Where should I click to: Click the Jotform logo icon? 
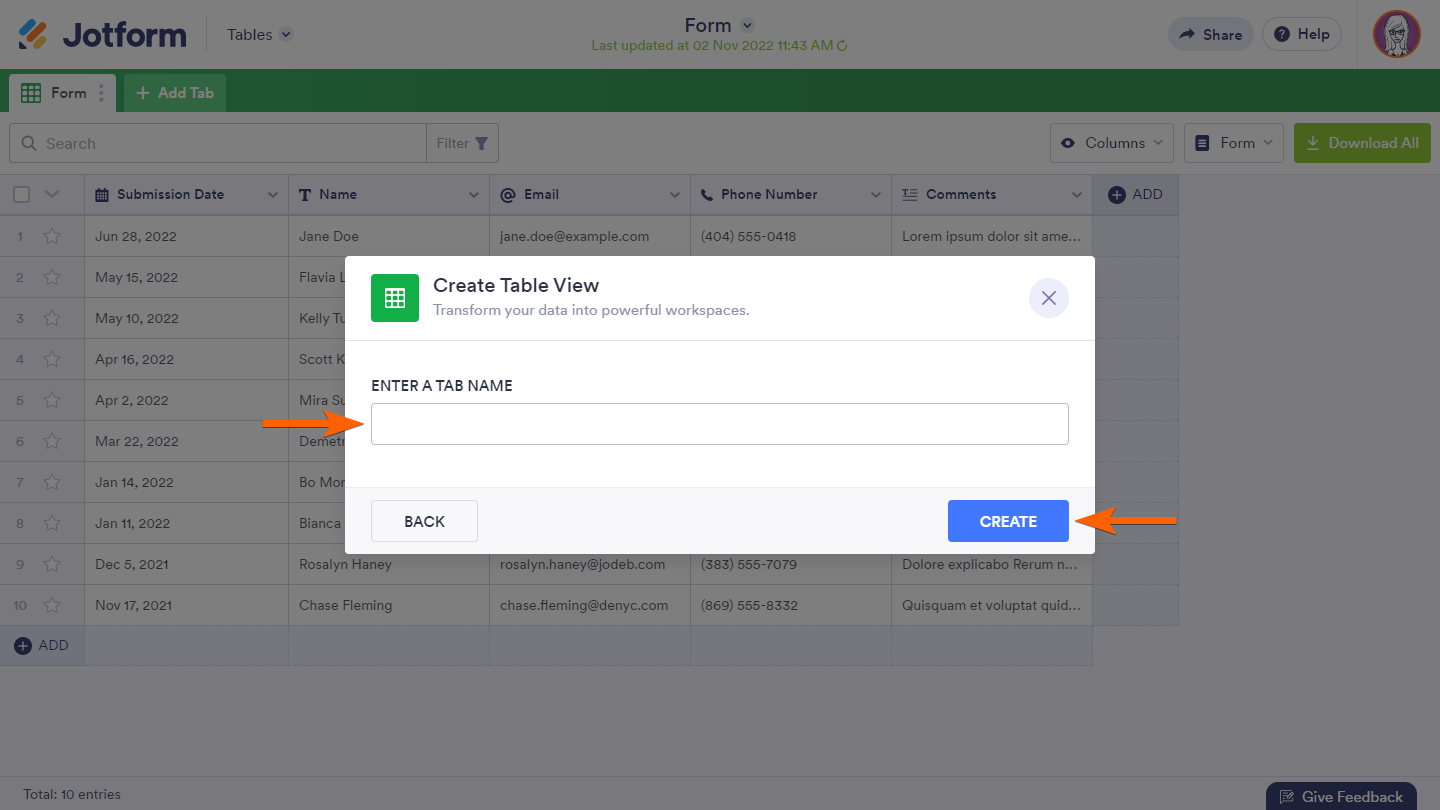33,35
